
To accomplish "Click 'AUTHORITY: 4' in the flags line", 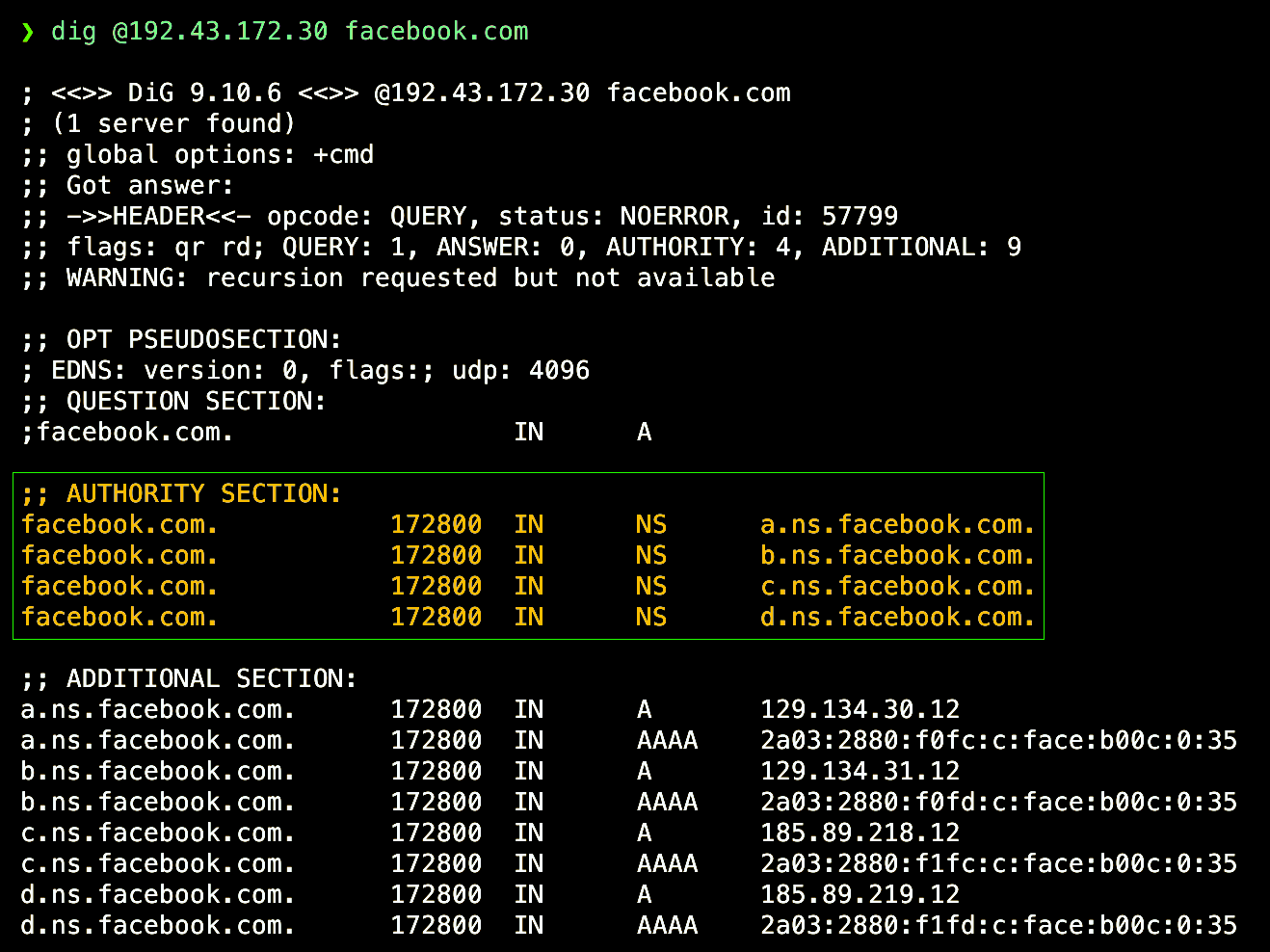I will click(x=699, y=248).
